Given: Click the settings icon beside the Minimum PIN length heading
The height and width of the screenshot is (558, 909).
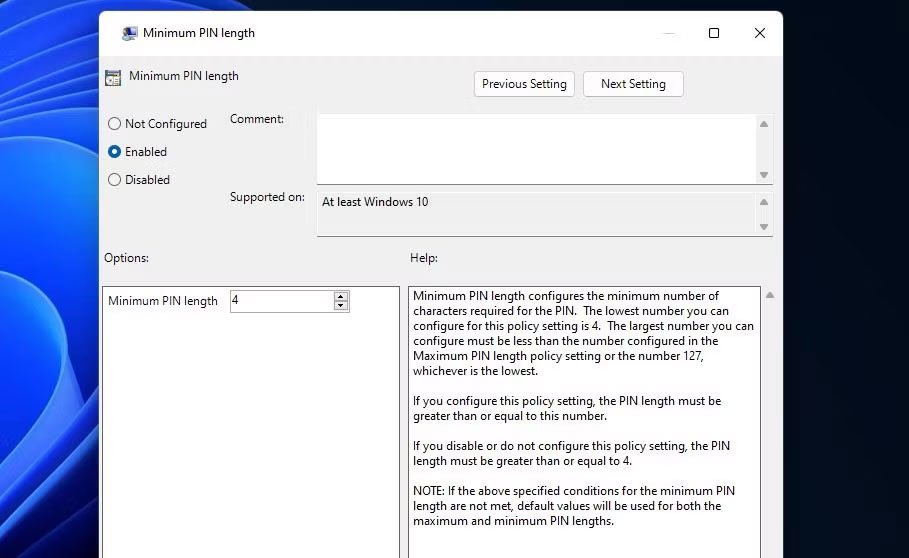Looking at the screenshot, I should (x=113, y=77).
